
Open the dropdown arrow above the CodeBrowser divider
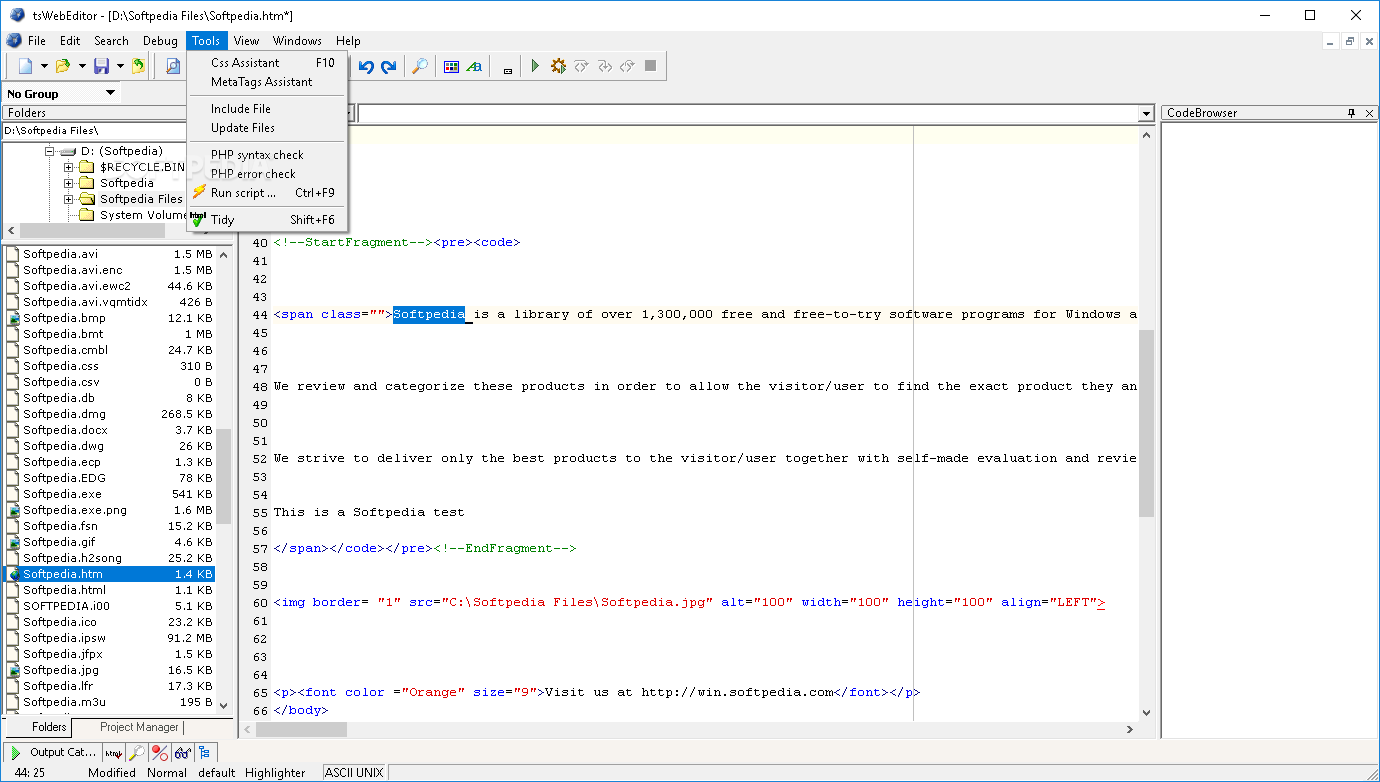pyautogui.click(x=1147, y=114)
